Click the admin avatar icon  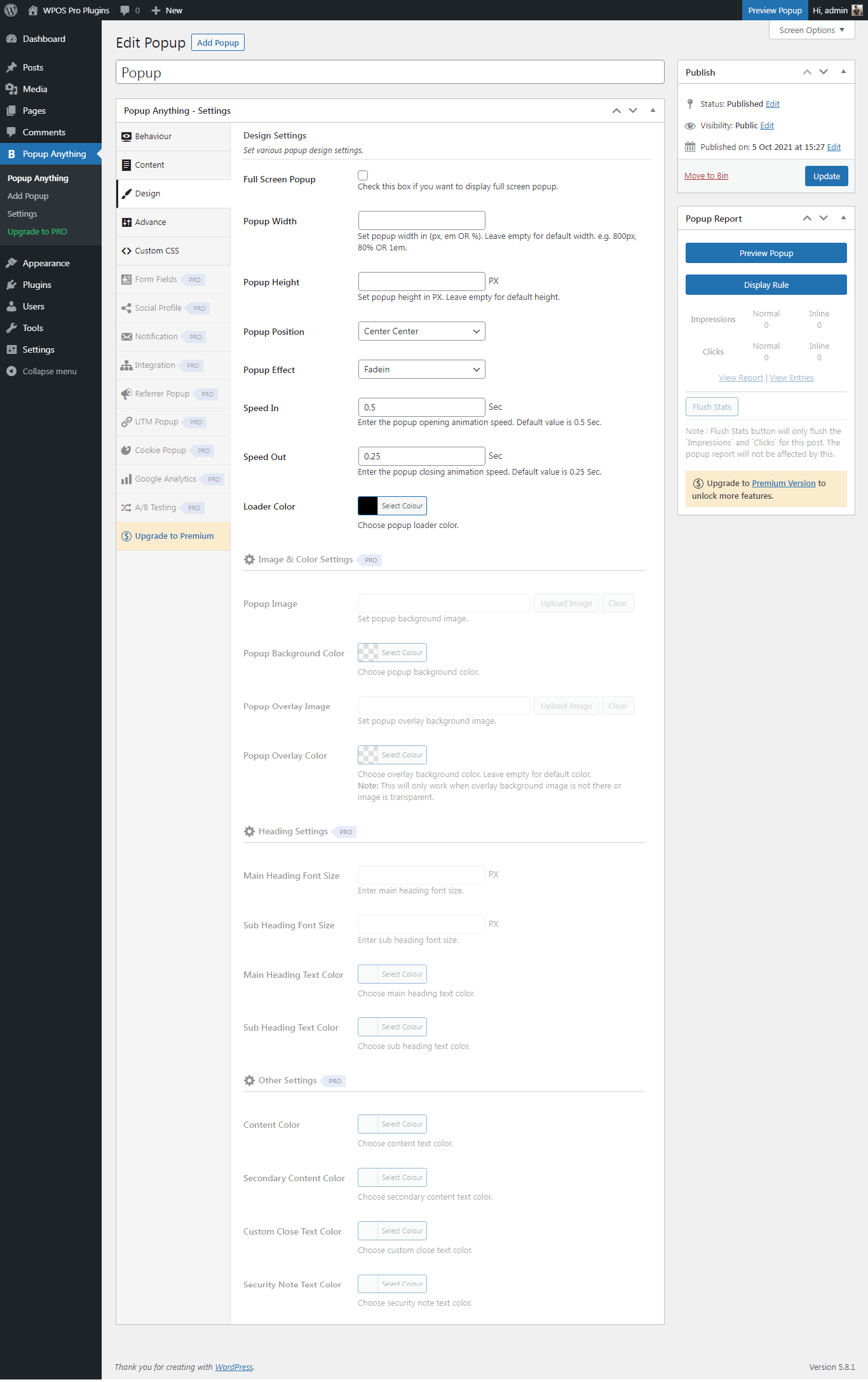pyautogui.click(x=857, y=10)
